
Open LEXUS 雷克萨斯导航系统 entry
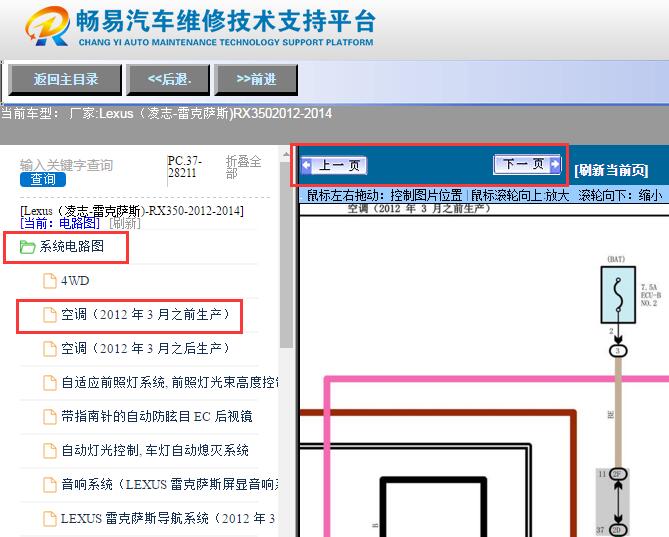pyautogui.click(x=168, y=519)
